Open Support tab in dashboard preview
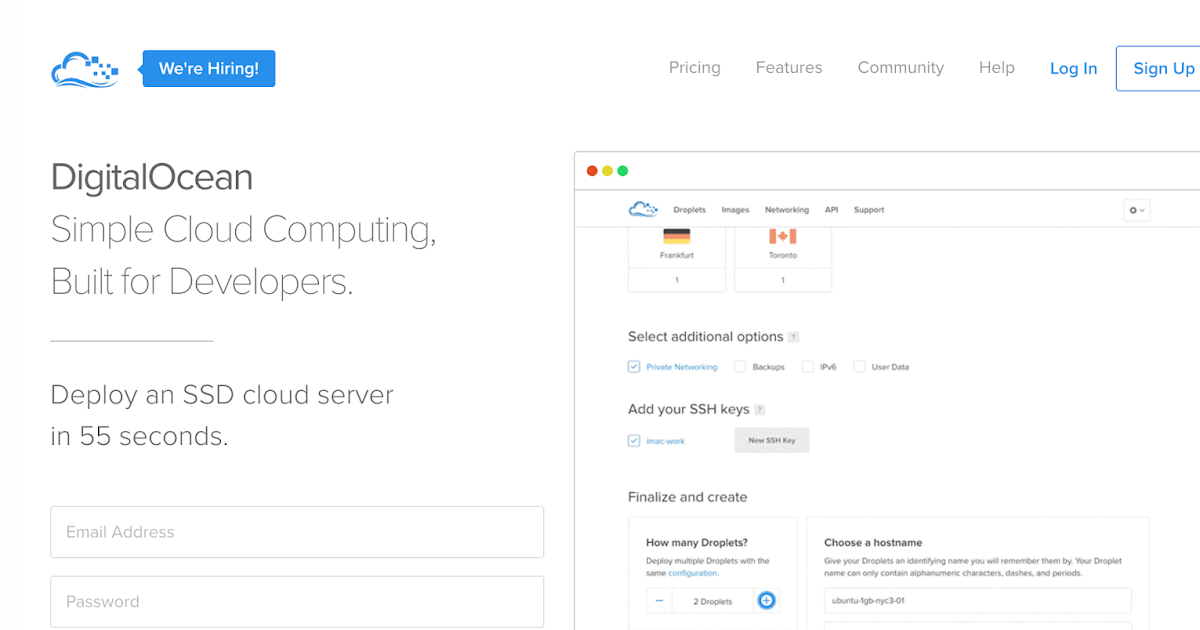 pyautogui.click(x=869, y=210)
